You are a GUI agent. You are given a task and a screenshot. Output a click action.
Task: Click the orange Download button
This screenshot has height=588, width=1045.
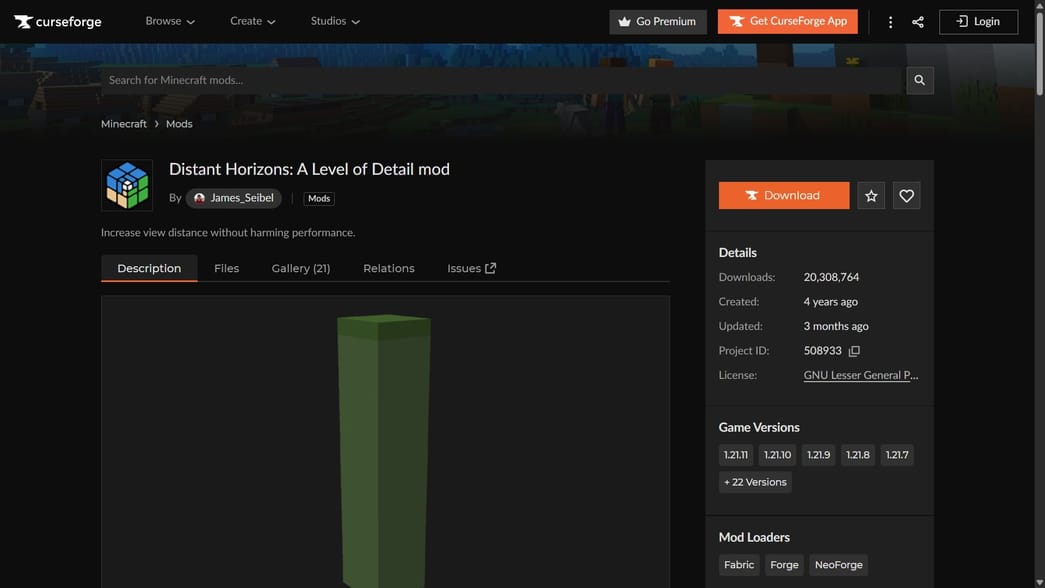click(x=784, y=195)
